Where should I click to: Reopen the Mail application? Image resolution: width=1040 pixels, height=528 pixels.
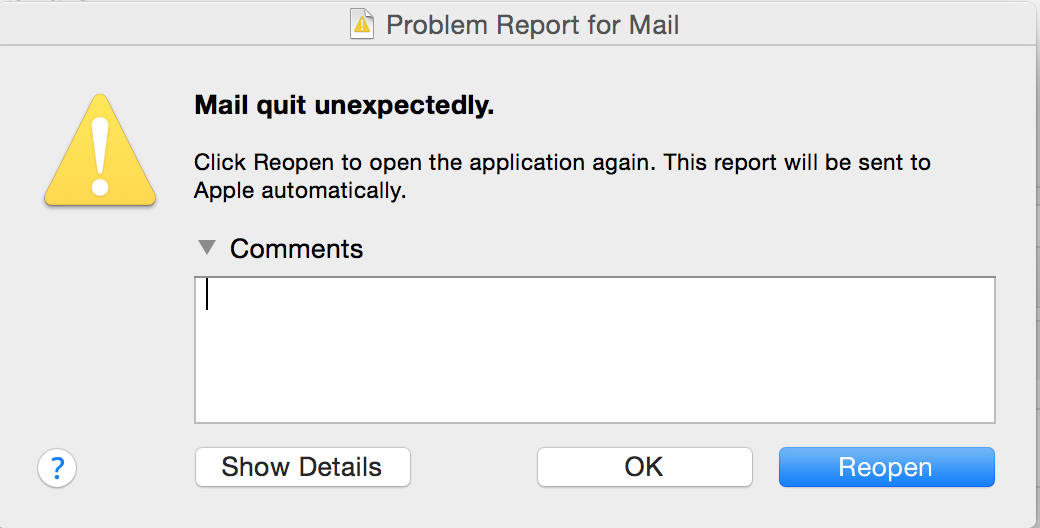pyautogui.click(x=887, y=467)
